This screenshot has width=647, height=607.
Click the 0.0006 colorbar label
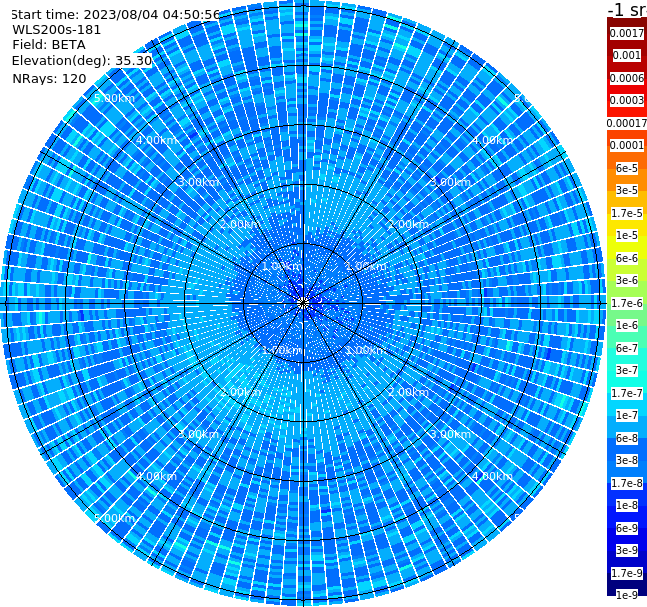627,78
